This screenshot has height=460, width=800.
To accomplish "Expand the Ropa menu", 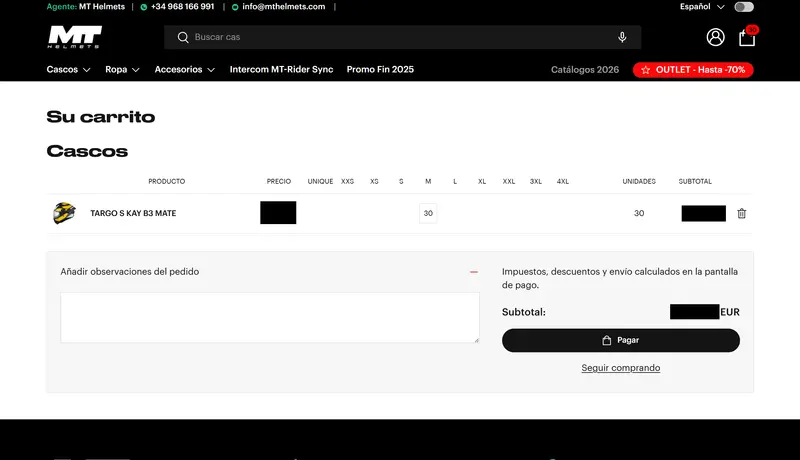I will coord(122,69).
